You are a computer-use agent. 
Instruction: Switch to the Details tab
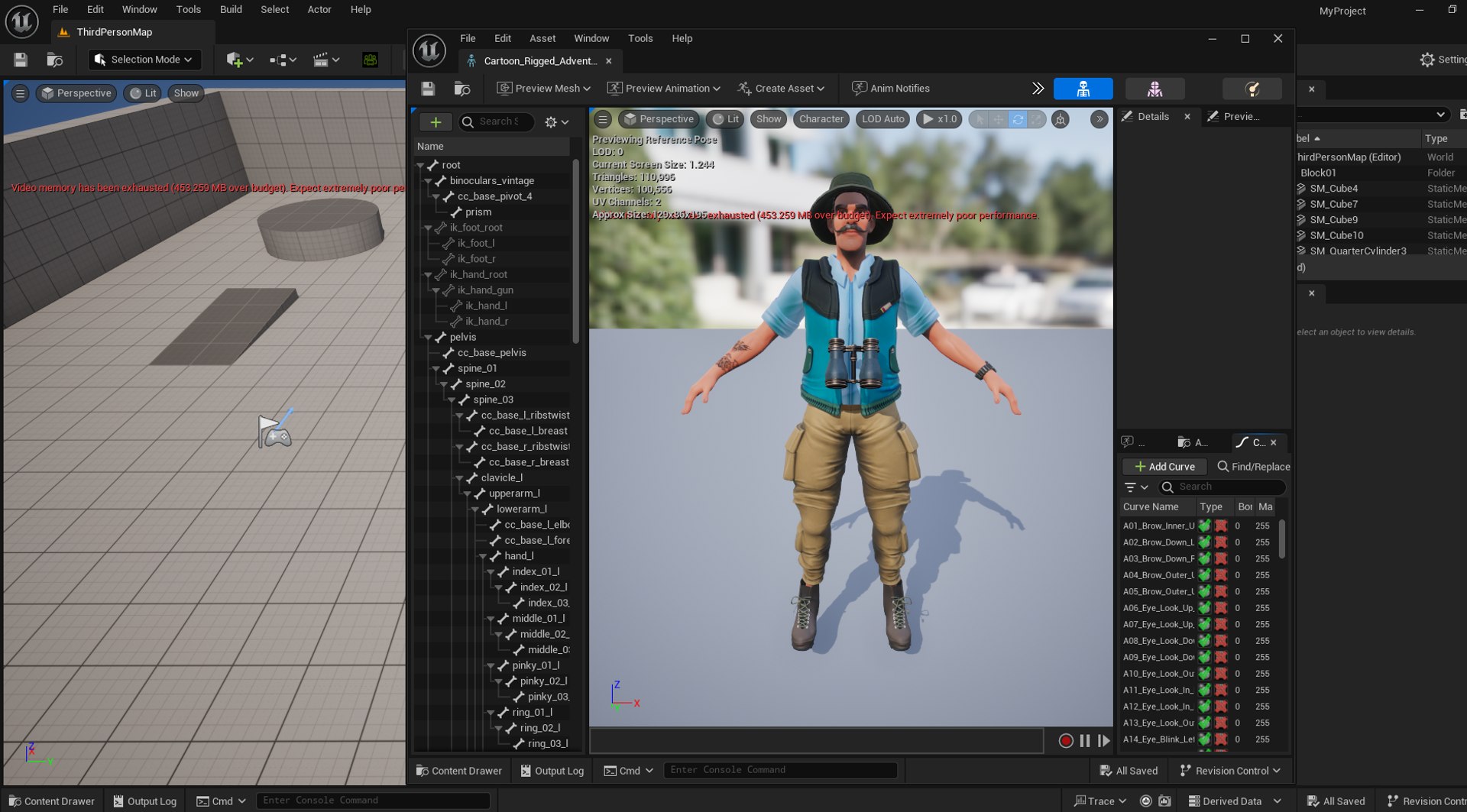[1152, 116]
